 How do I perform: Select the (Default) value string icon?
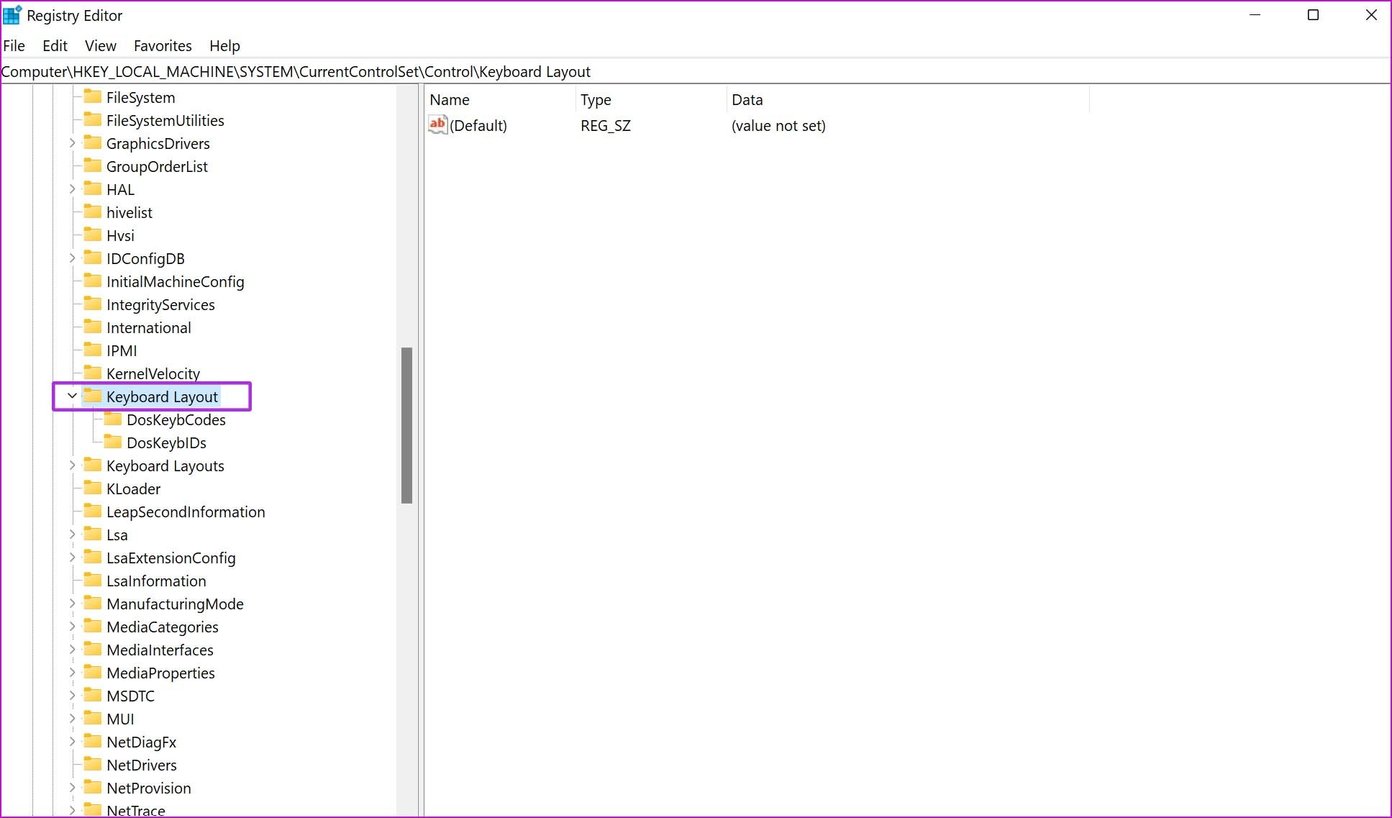point(438,125)
